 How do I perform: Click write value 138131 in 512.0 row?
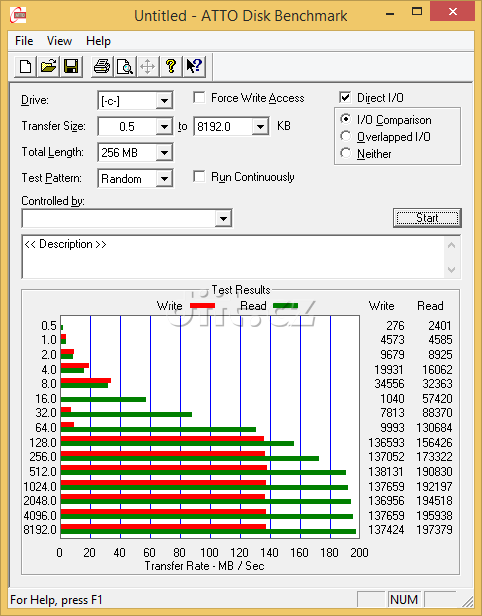[x=386, y=471]
